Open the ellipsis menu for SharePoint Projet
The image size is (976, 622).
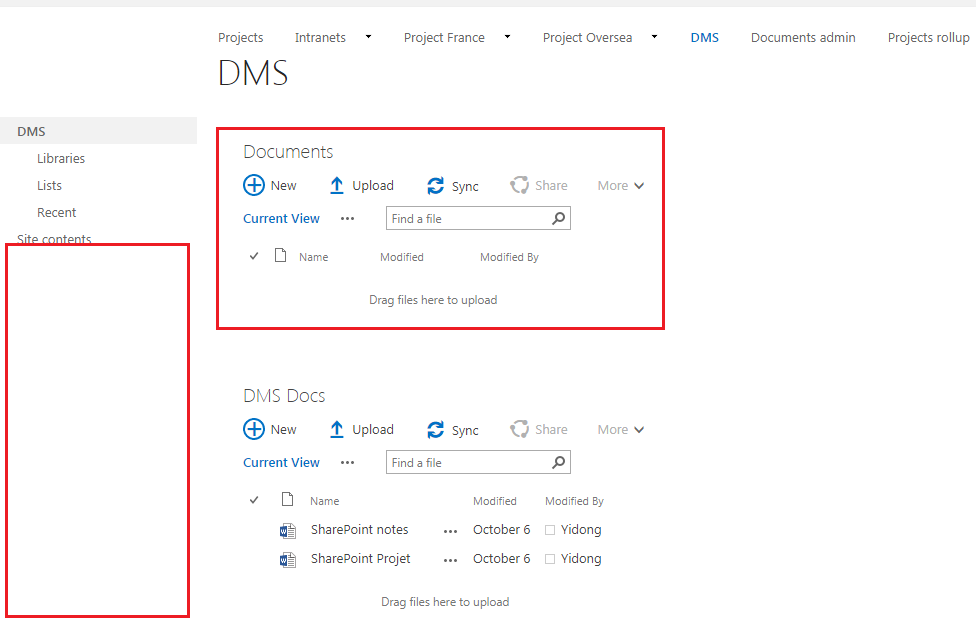[x=451, y=561]
